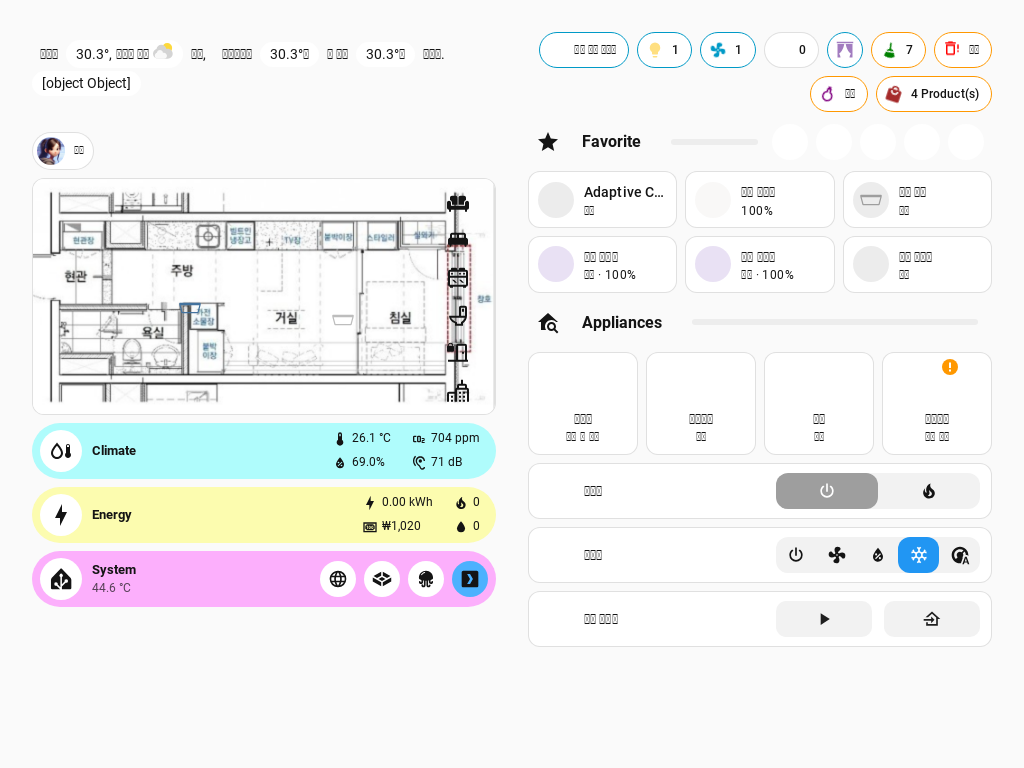The width and height of the screenshot is (1024, 768).
Task: Click the ₩1,020 cost value
Action: tap(392, 526)
